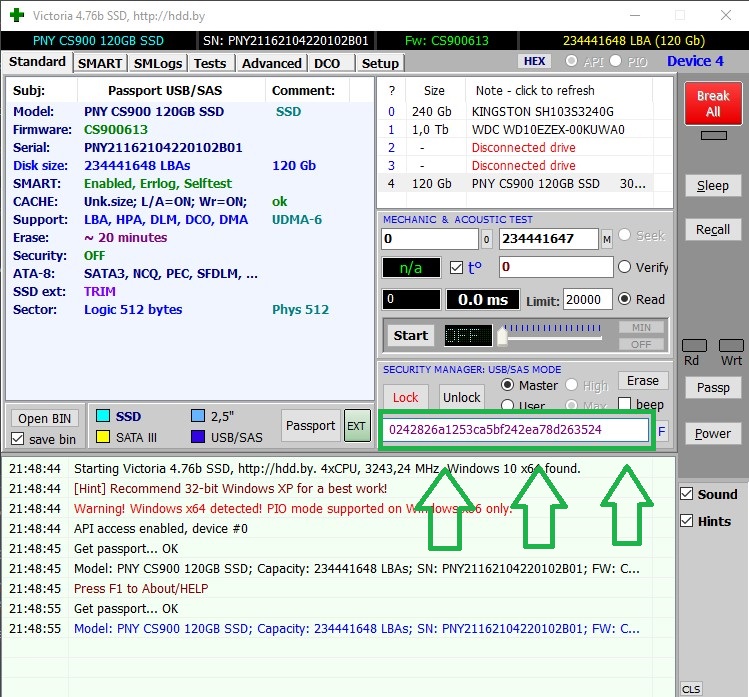Toggle the Sound checkbox
This screenshot has width=749, height=697.
pos(686,493)
